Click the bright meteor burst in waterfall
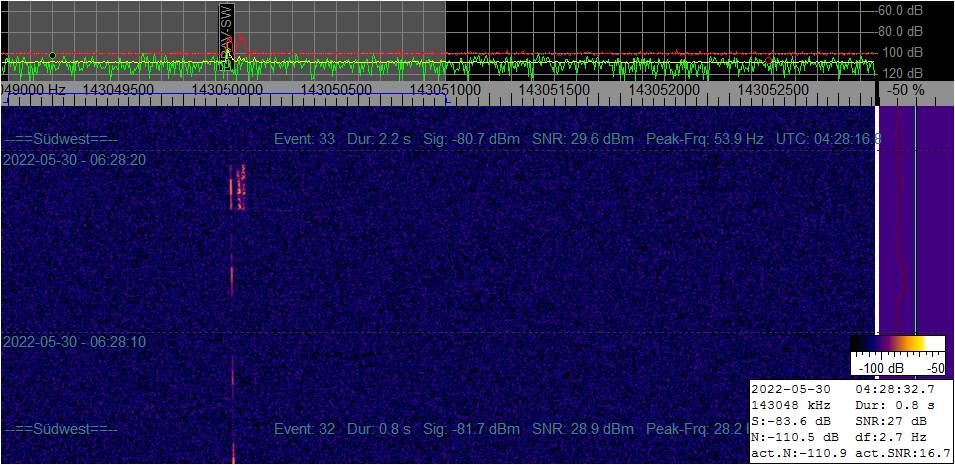 coord(238,186)
